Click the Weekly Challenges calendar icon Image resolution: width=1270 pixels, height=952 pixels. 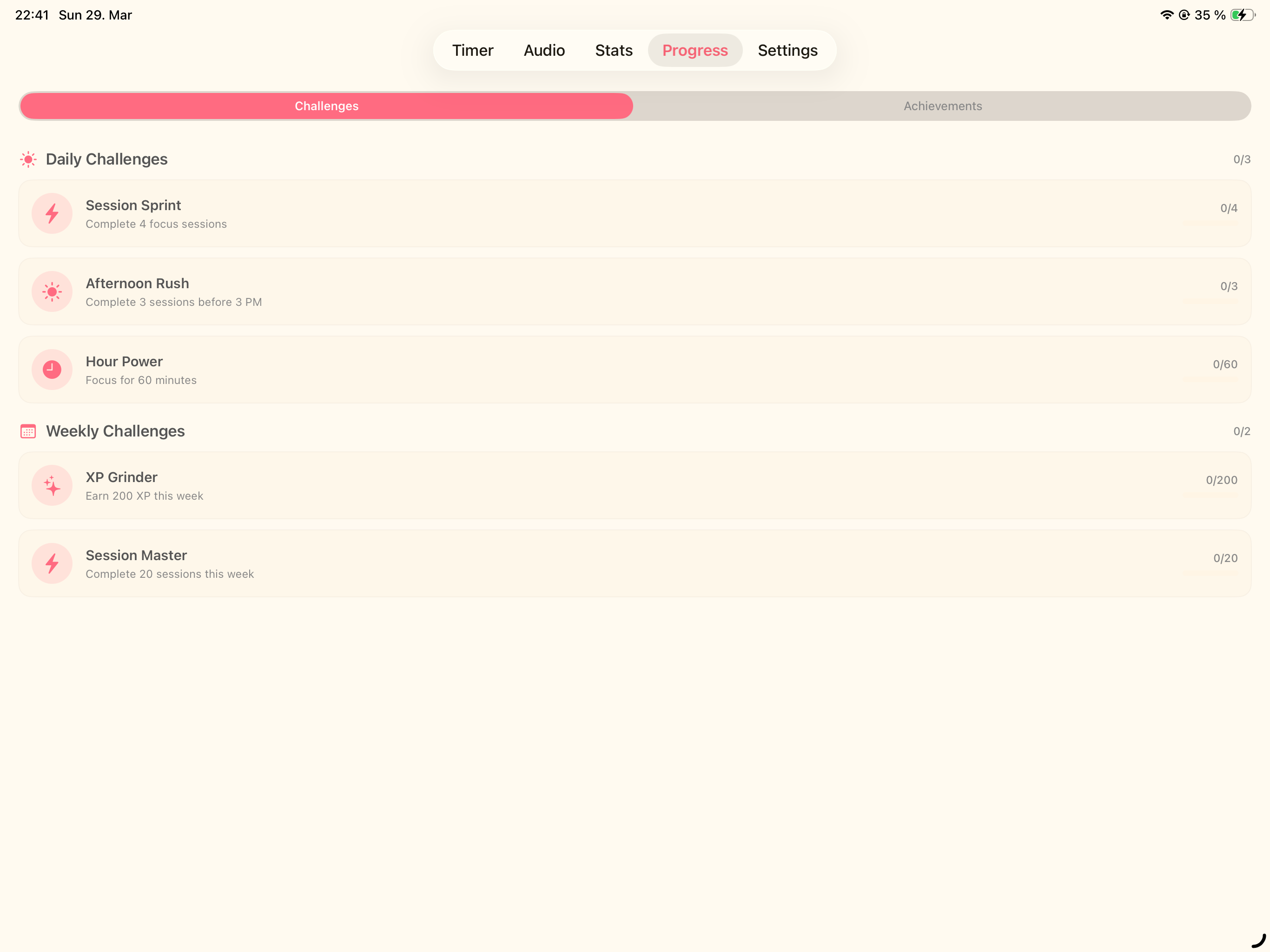(x=28, y=431)
